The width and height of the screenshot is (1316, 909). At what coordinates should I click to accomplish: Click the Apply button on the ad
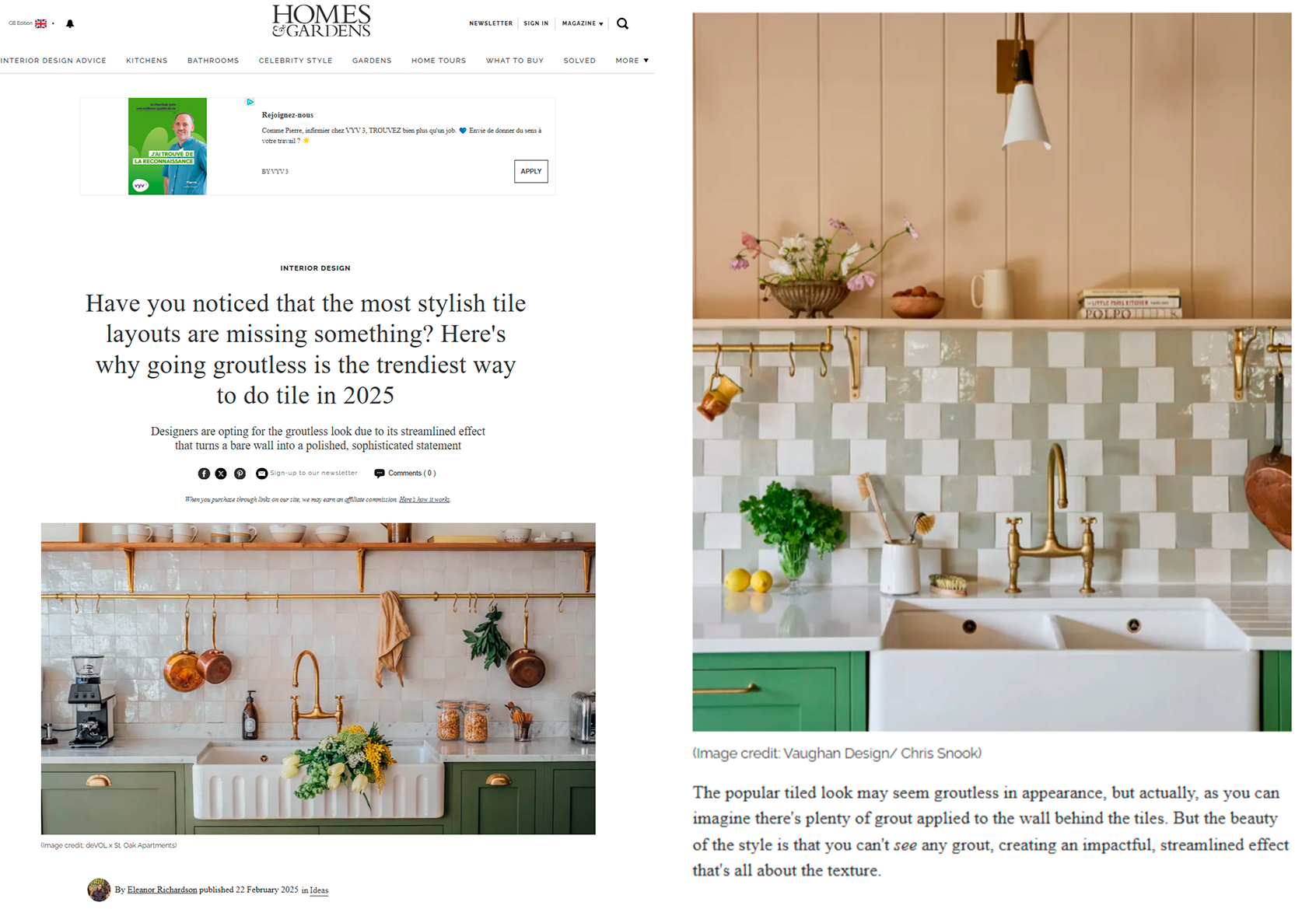tap(531, 171)
